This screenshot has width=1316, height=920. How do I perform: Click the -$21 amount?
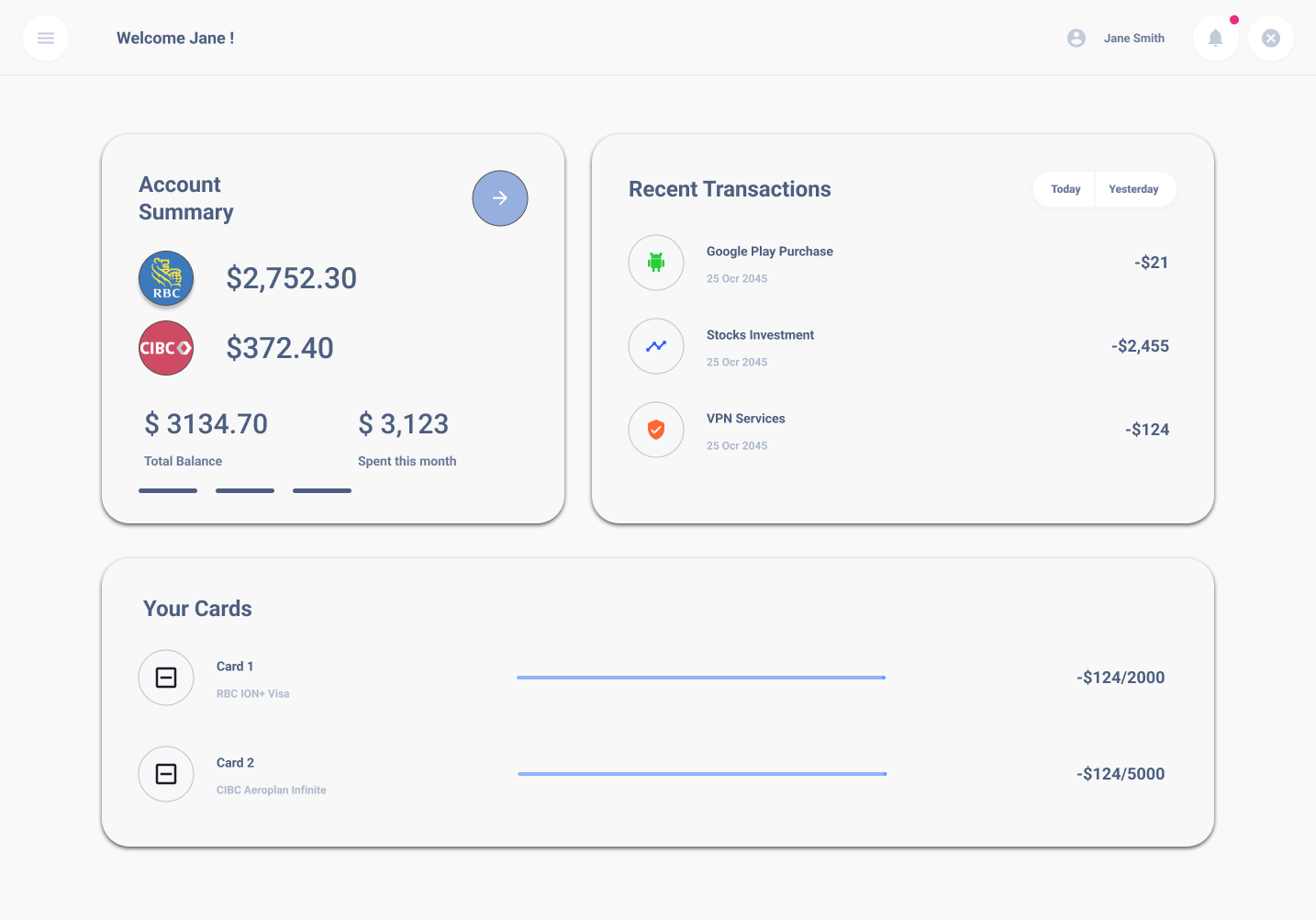(1152, 263)
